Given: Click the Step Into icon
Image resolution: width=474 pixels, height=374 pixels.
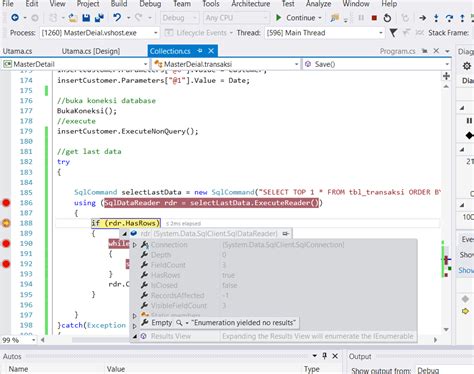Looking at the screenshot, I should click(436, 18).
